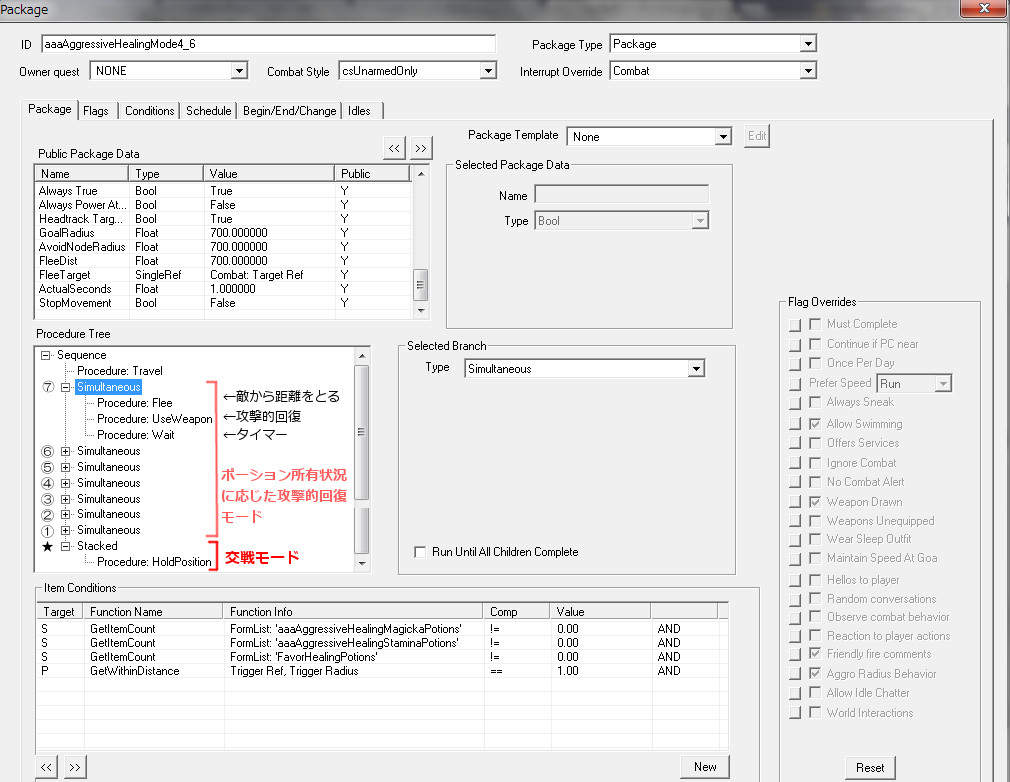
Task: Click the Function Name column header
Action: point(154,612)
